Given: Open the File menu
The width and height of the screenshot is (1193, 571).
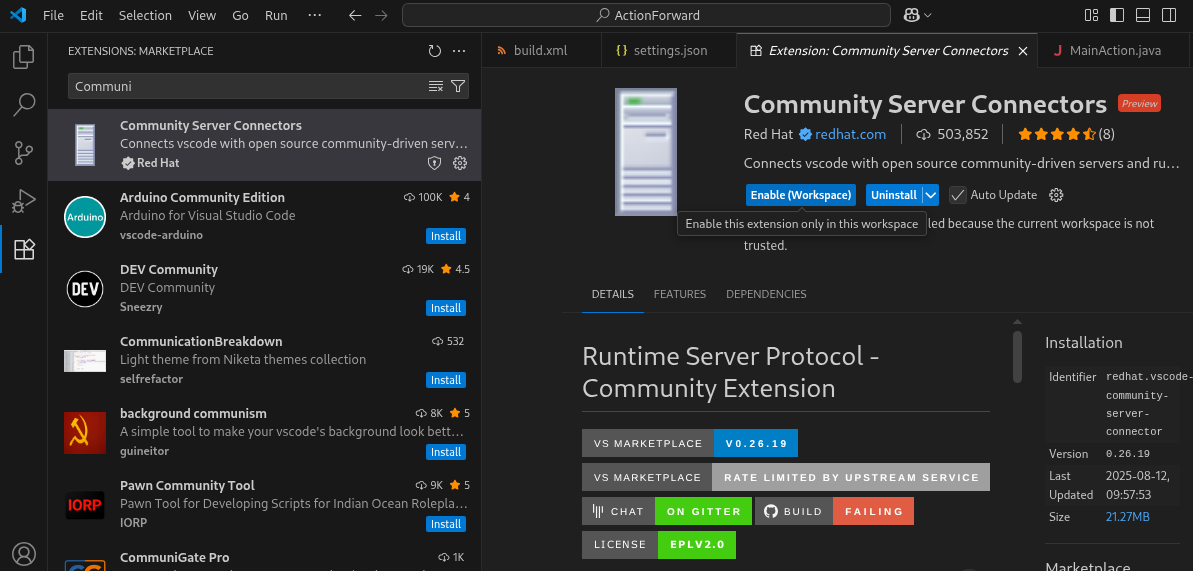Looking at the screenshot, I should point(53,15).
